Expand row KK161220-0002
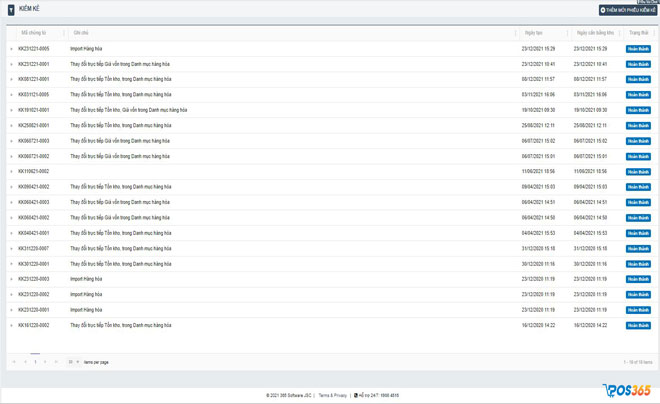Screen dimensions: 660x404 point(11,325)
